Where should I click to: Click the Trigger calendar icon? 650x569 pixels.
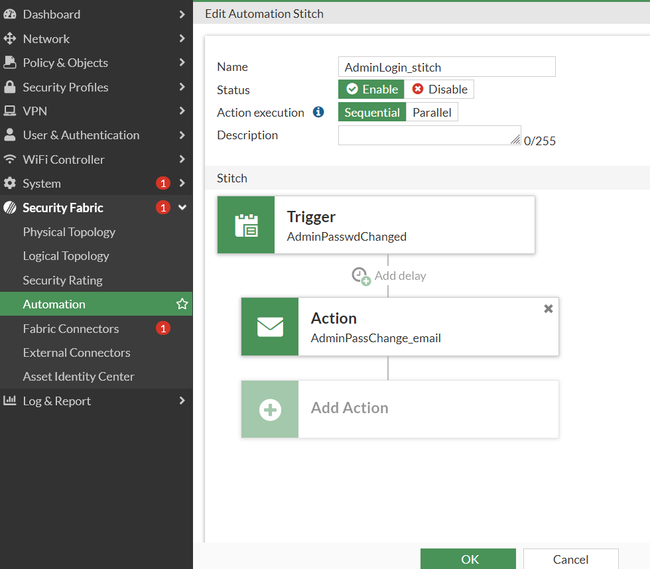point(246,225)
